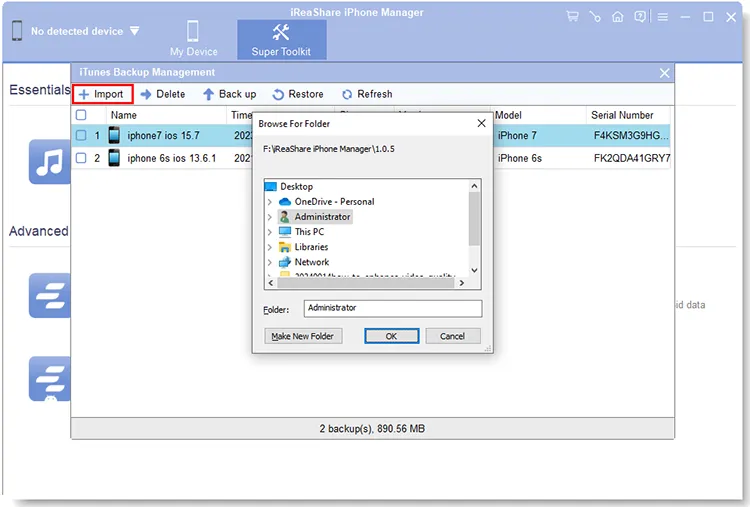
Task: Click Make New Folder button
Action: [303, 336]
